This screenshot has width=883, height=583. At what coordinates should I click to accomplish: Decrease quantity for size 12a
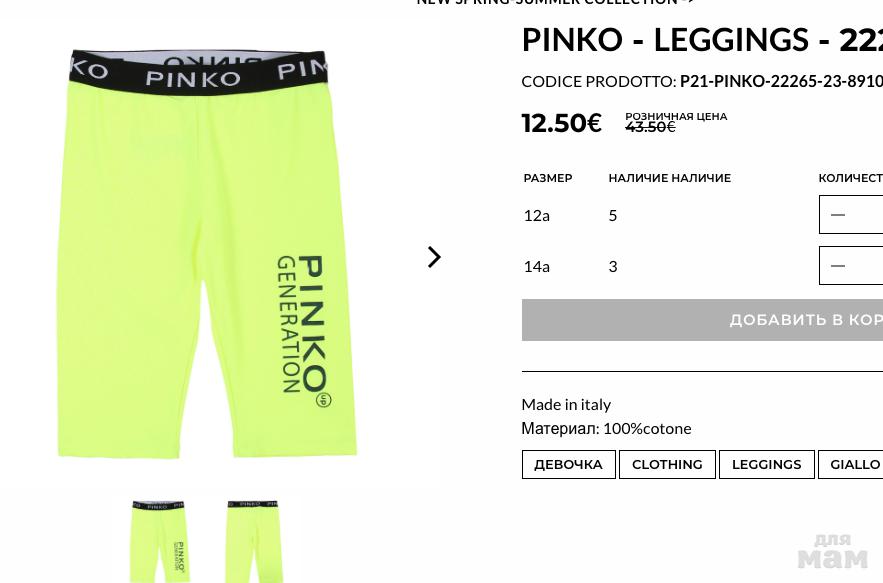point(838,215)
